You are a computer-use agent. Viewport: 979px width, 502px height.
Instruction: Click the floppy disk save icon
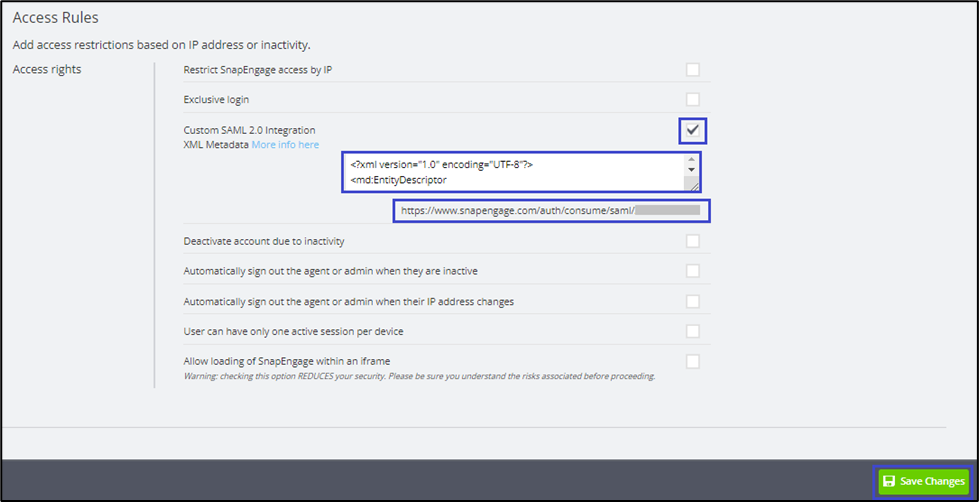(x=889, y=482)
